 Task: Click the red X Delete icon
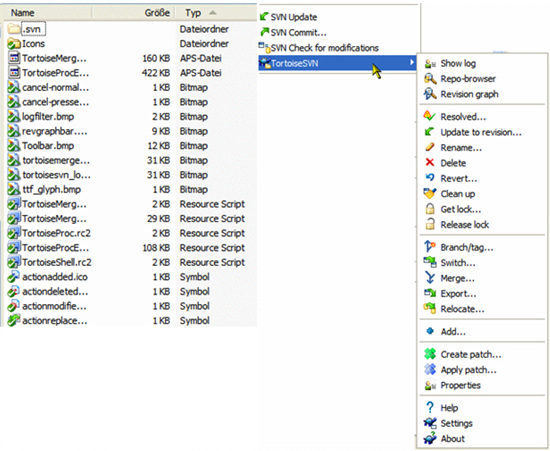[x=430, y=162]
